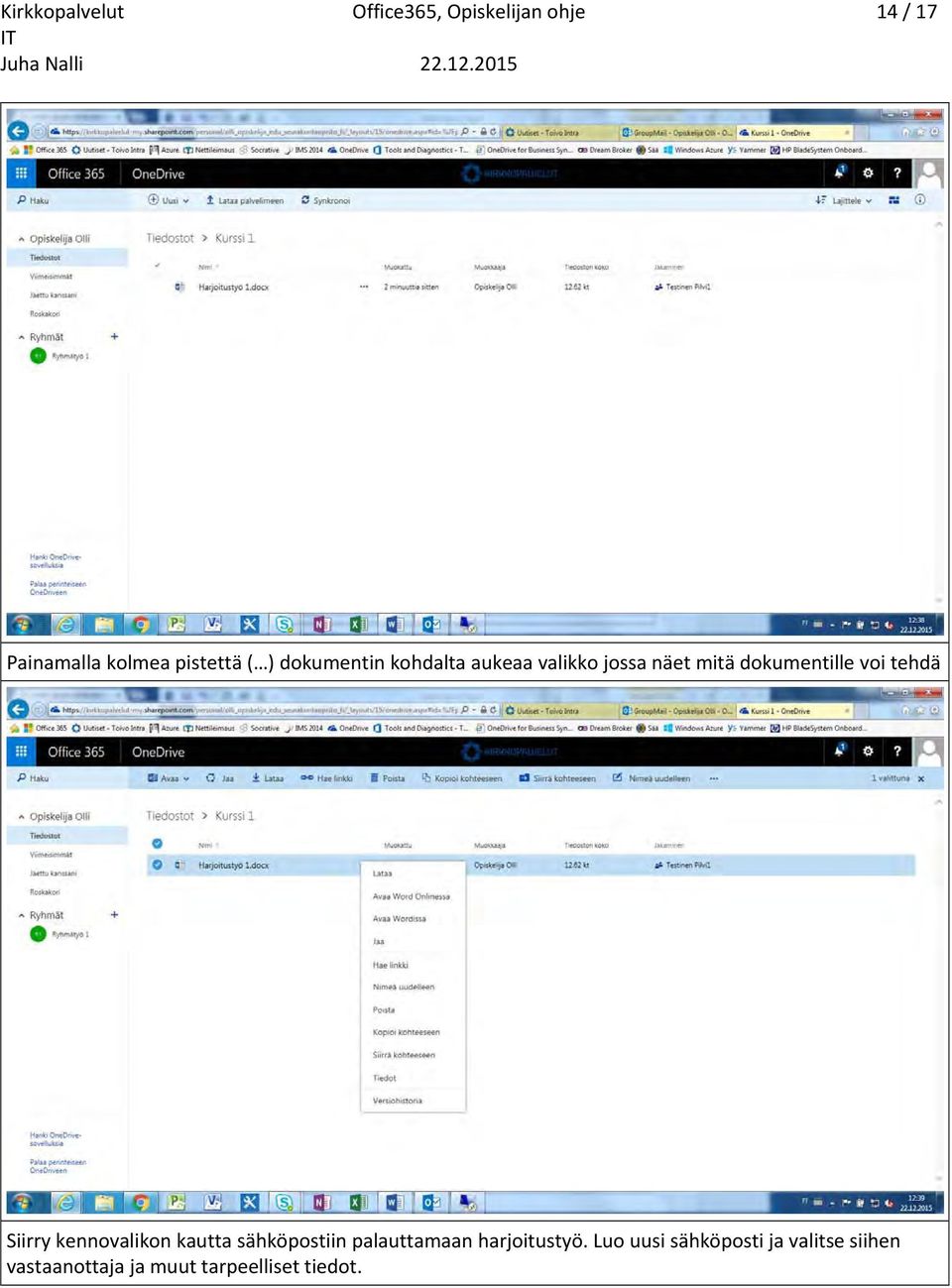This screenshot has height=1288, width=952.
Task: Click Jaa in the lower toolbar
Action: pos(220,778)
